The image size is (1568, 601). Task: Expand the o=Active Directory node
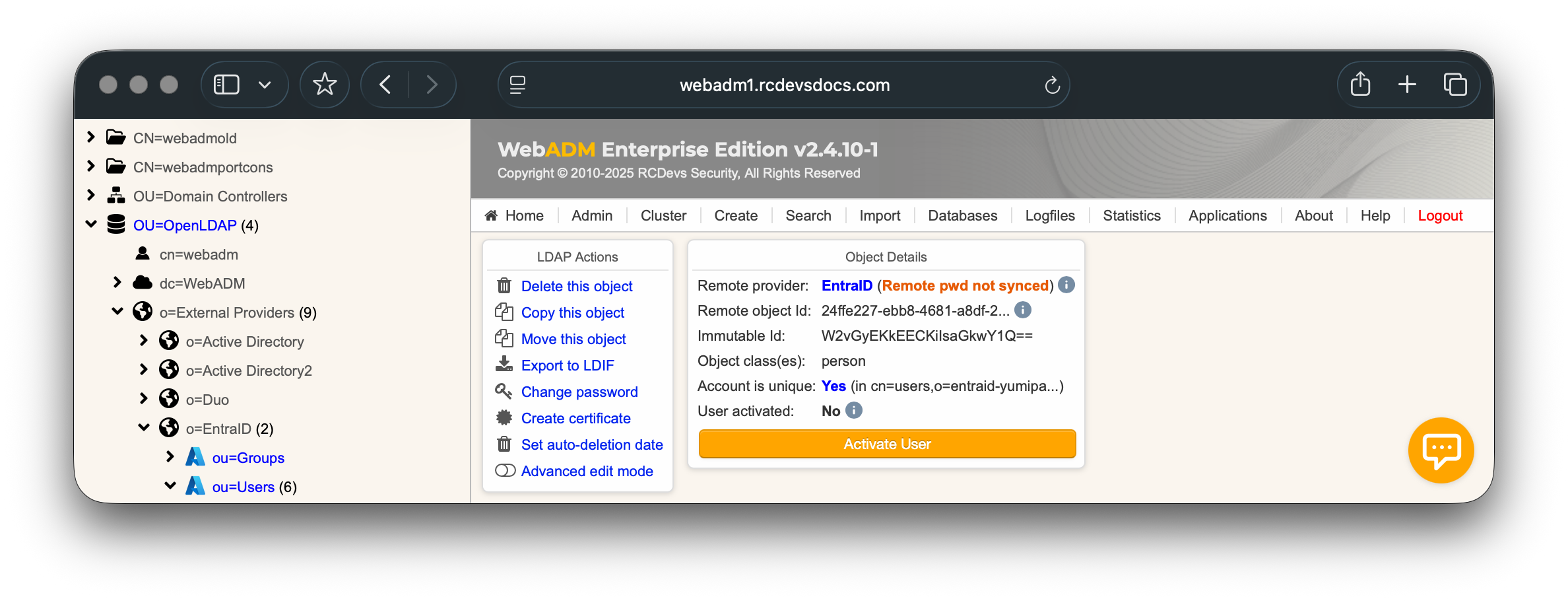(144, 341)
